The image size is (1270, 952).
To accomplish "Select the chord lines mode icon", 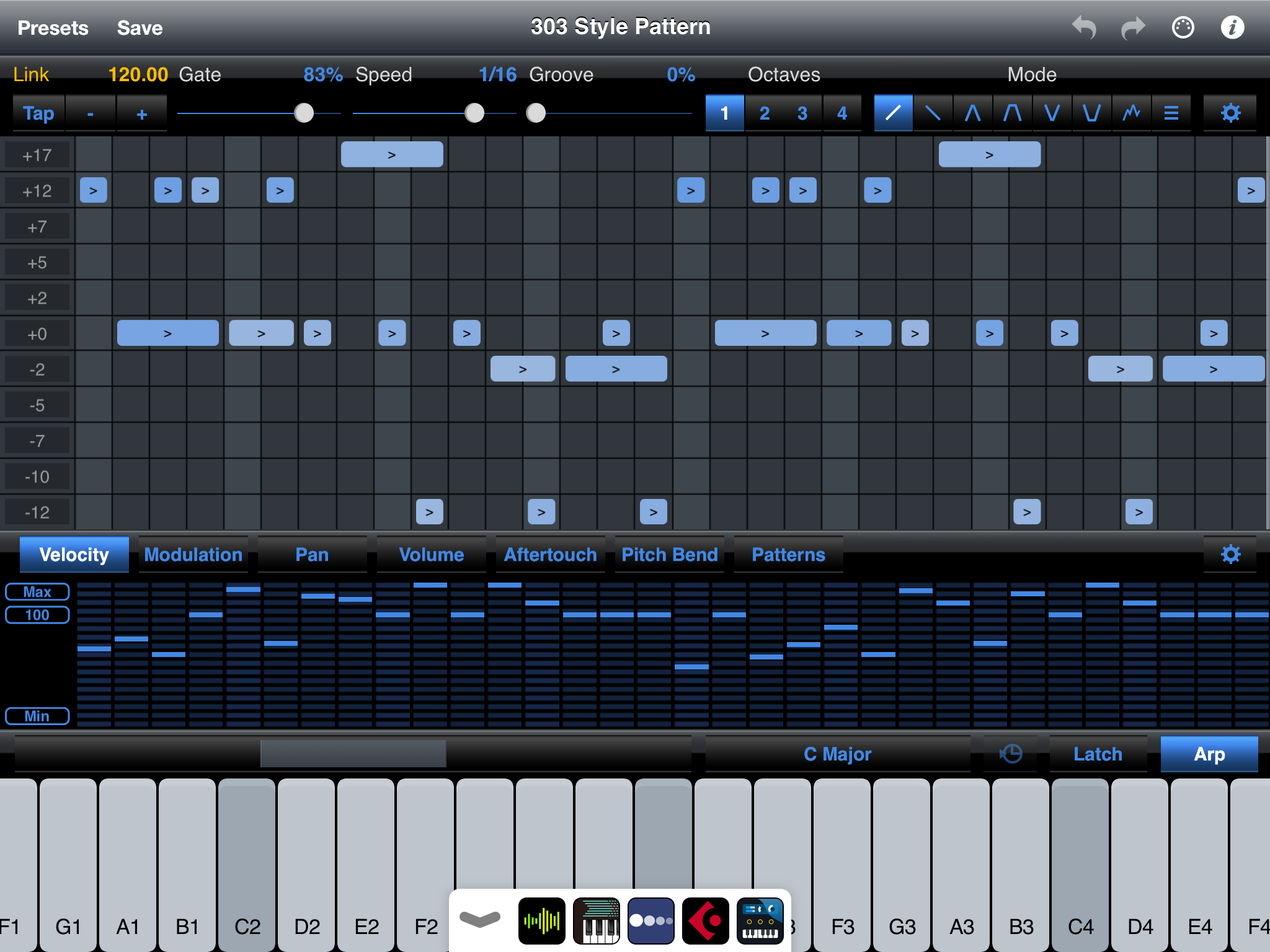I will tap(1171, 113).
